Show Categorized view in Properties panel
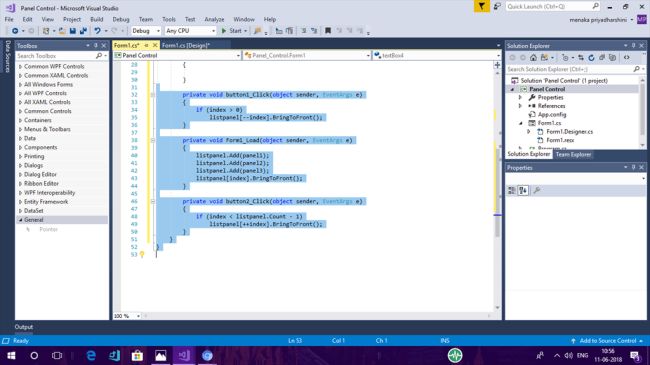The image size is (650, 365). coord(512,190)
